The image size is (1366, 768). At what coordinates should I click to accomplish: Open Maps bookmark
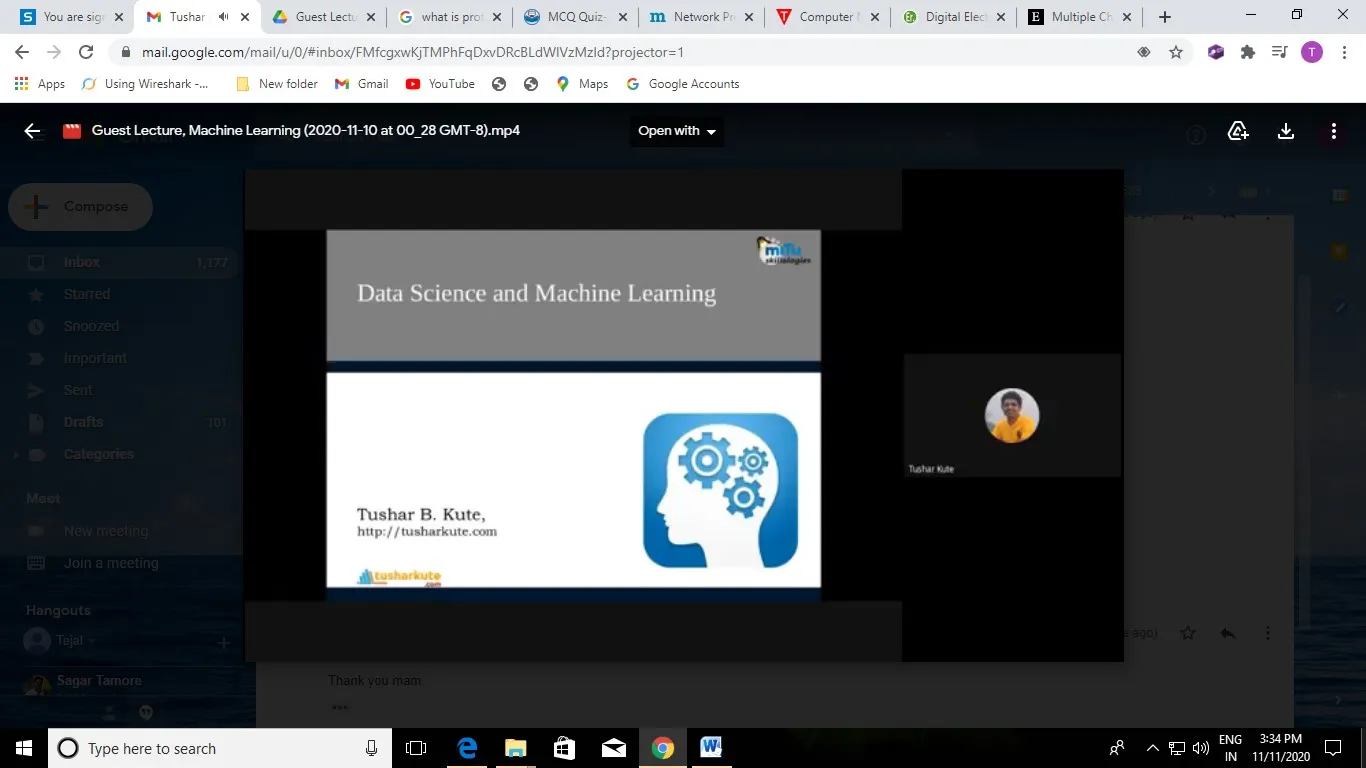(582, 84)
